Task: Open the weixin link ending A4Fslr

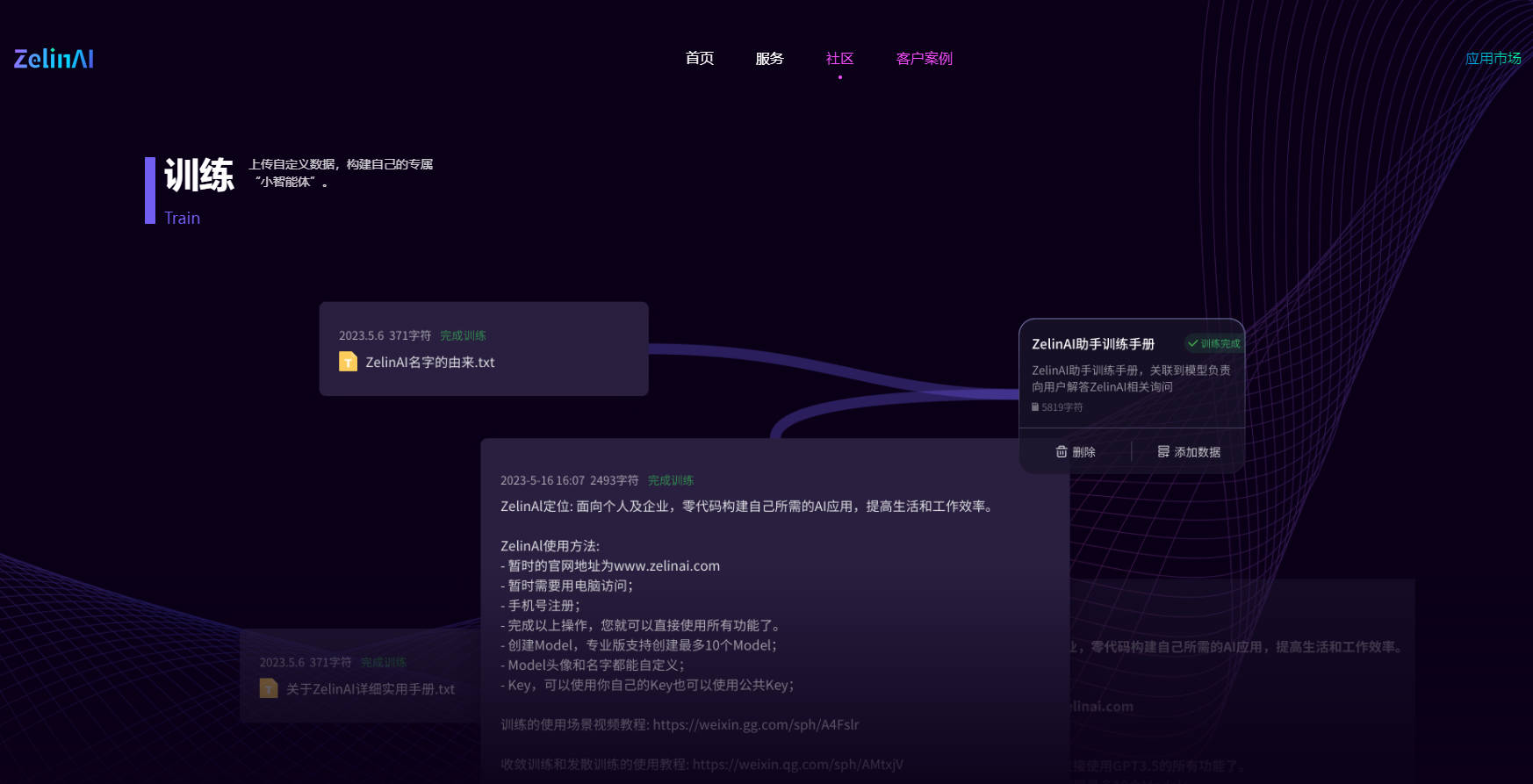Action: coord(756,725)
